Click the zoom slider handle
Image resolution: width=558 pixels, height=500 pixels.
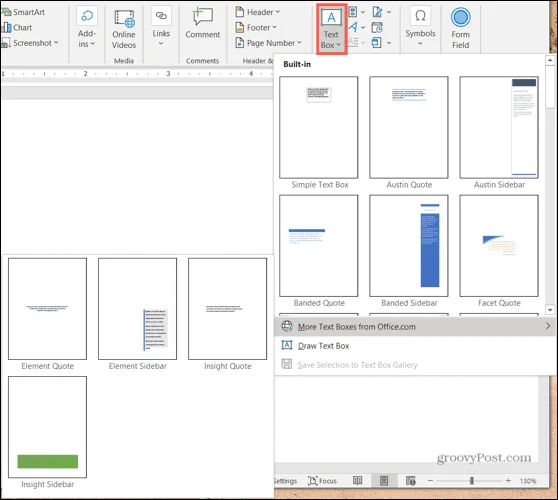click(x=472, y=481)
